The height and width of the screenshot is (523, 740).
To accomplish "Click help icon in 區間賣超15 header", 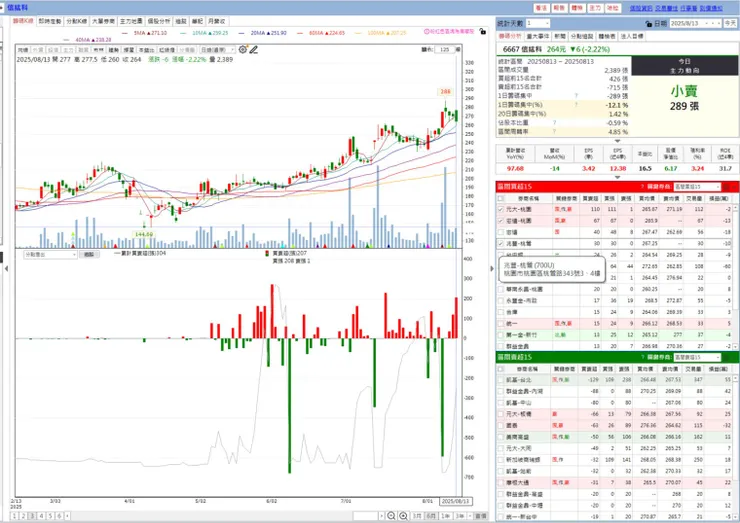I will (642, 357).
